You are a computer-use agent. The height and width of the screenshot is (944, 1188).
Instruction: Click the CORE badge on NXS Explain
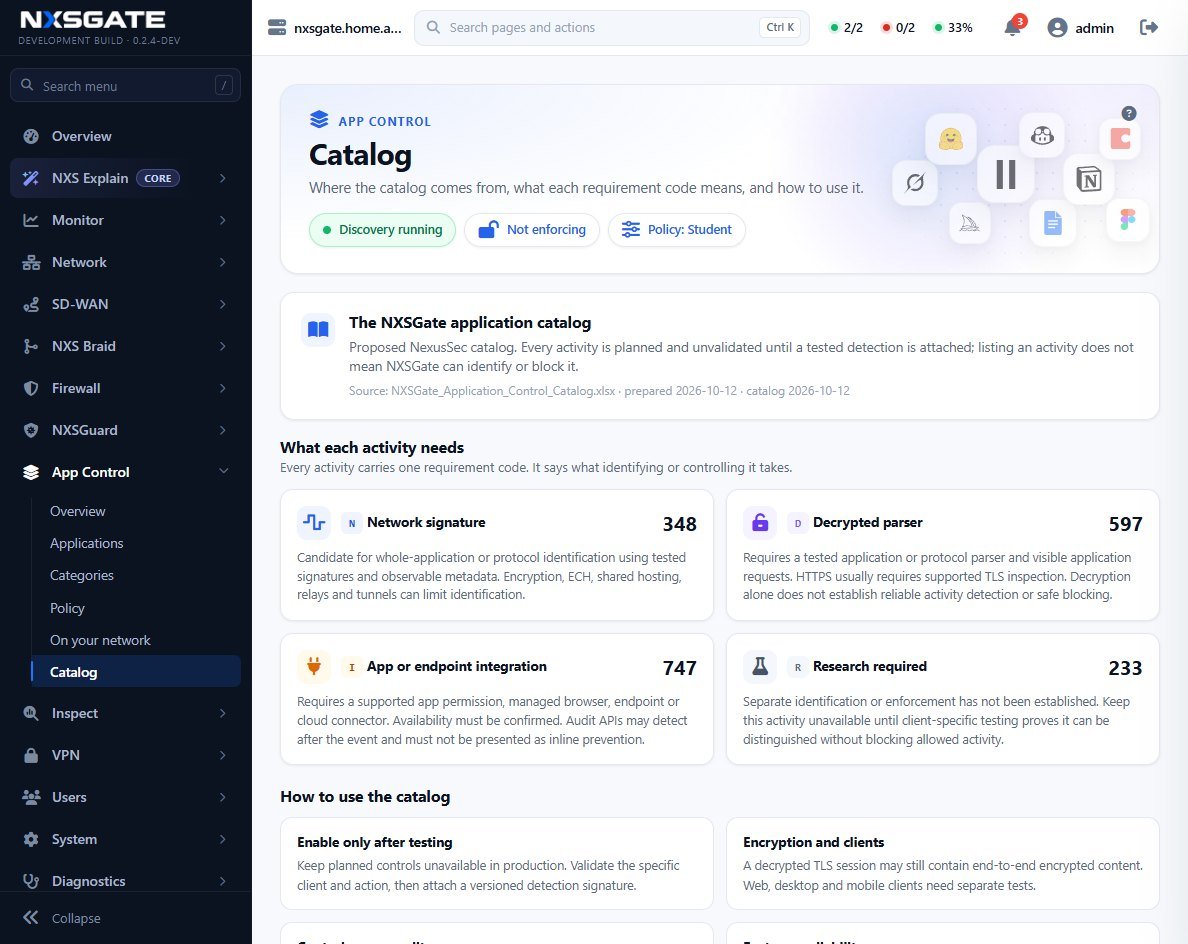[158, 178]
